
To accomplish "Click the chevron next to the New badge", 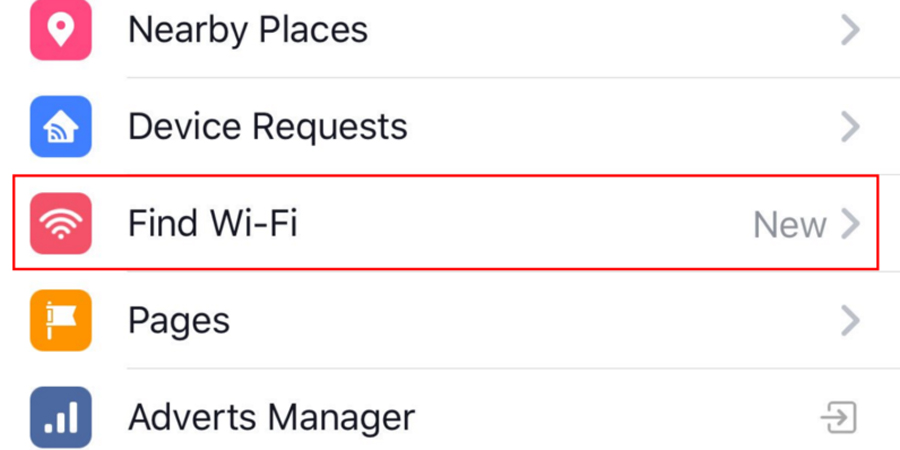I will (850, 225).
